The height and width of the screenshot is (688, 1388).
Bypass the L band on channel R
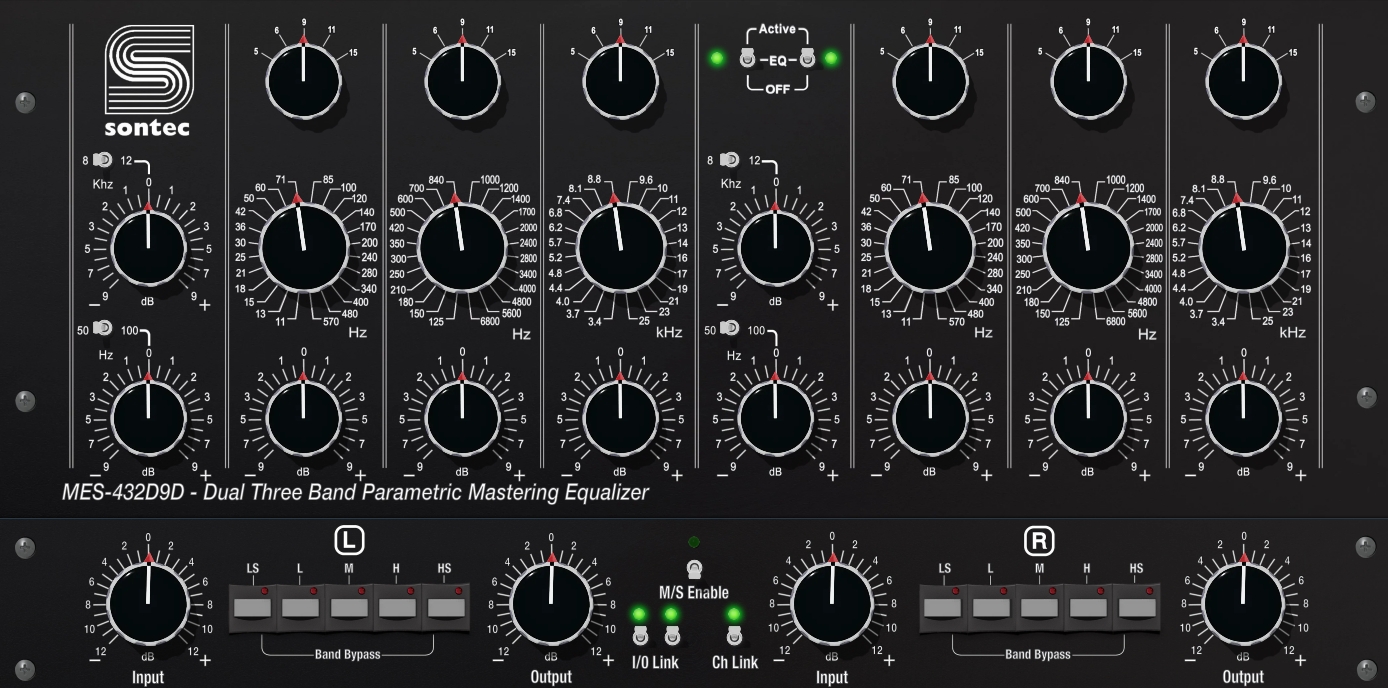[991, 606]
